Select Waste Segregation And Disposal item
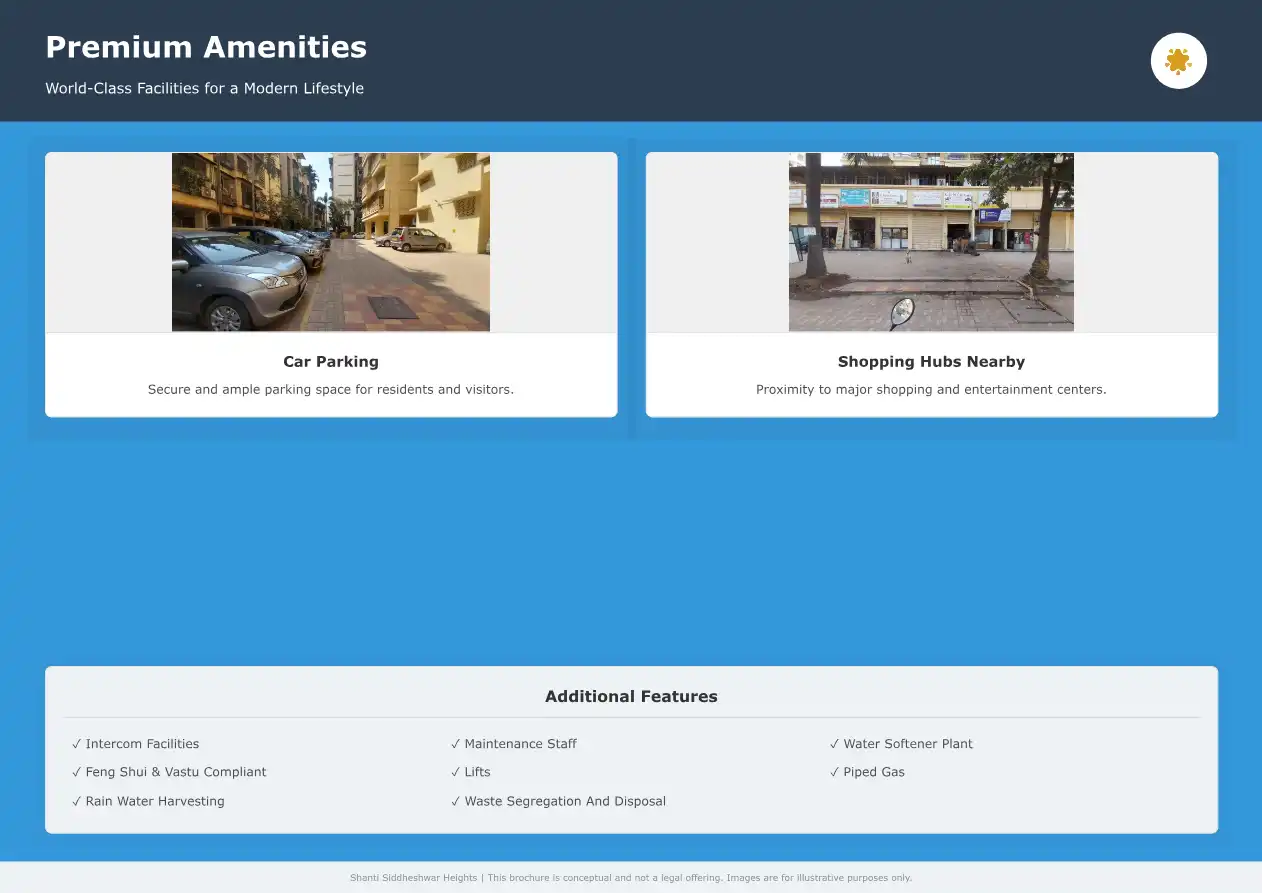1262x893 pixels. pyautogui.click(x=558, y=801)
